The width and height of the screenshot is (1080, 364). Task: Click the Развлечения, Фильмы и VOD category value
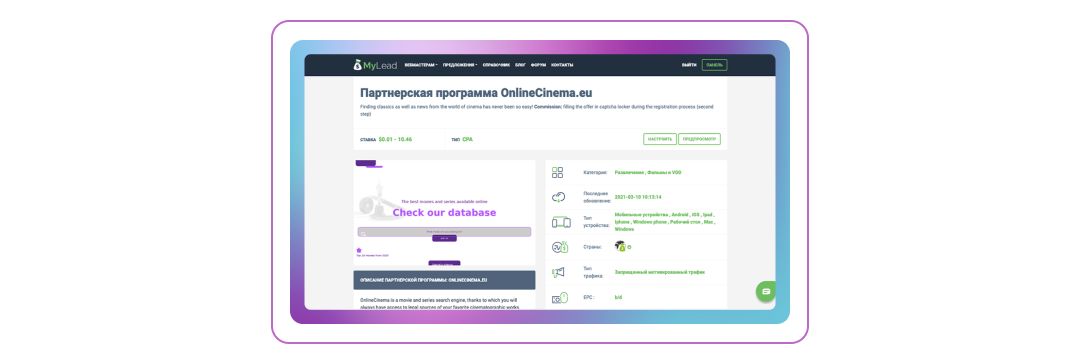click(647, 172)
